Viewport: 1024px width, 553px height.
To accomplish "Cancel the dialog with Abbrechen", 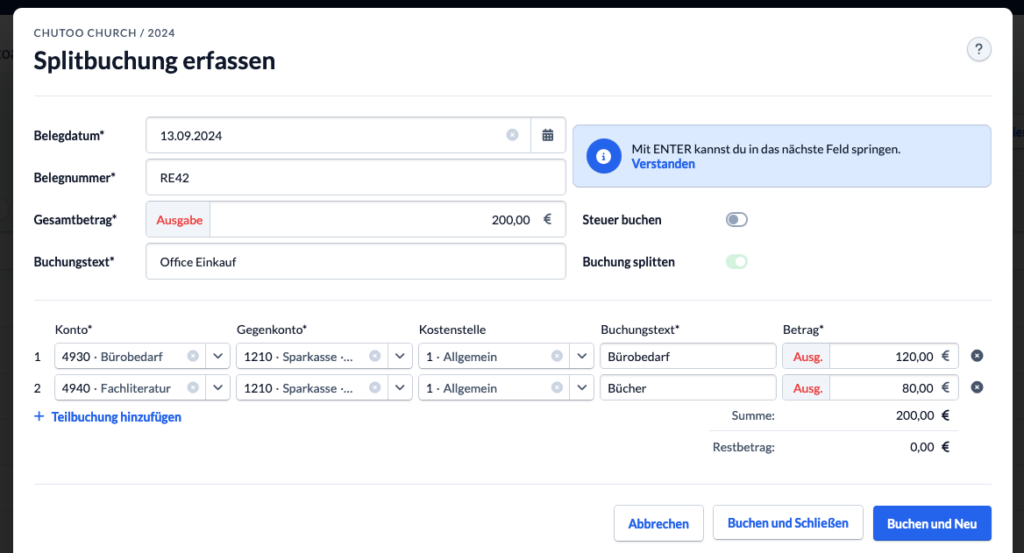I will click(x=658, y=524).
